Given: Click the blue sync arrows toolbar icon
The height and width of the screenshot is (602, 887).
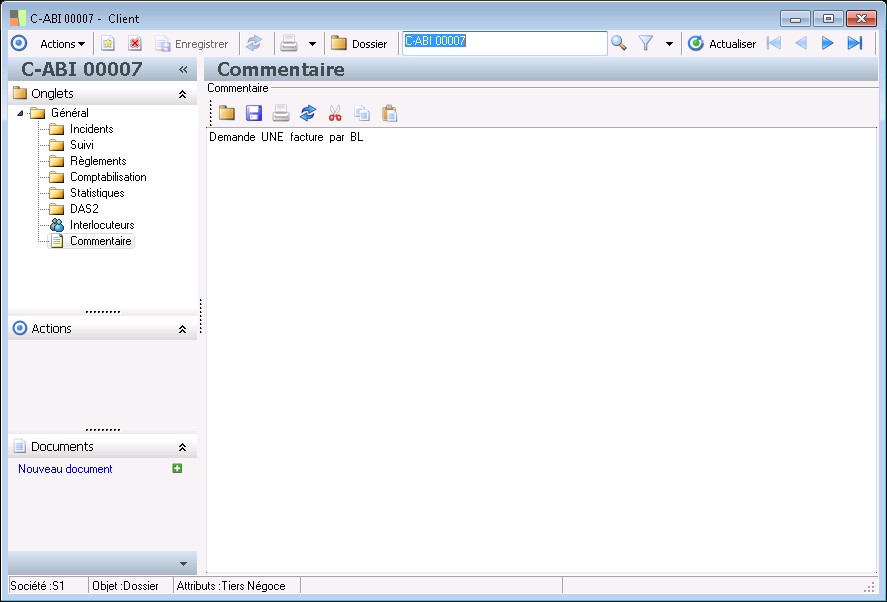Looking at the screenshot, I should point(254,44).
